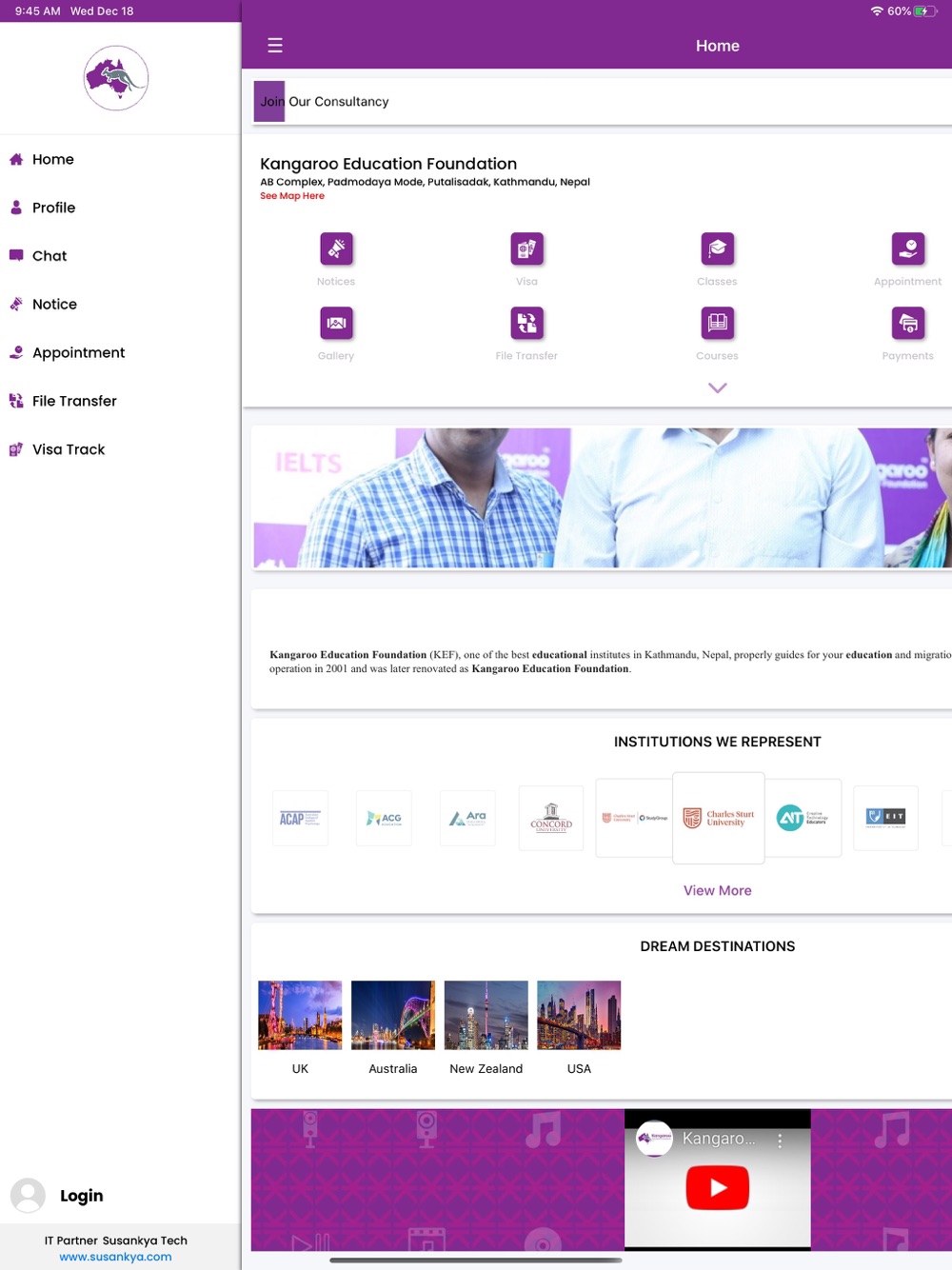Toggle the hamburger menu button

(275, 46)
